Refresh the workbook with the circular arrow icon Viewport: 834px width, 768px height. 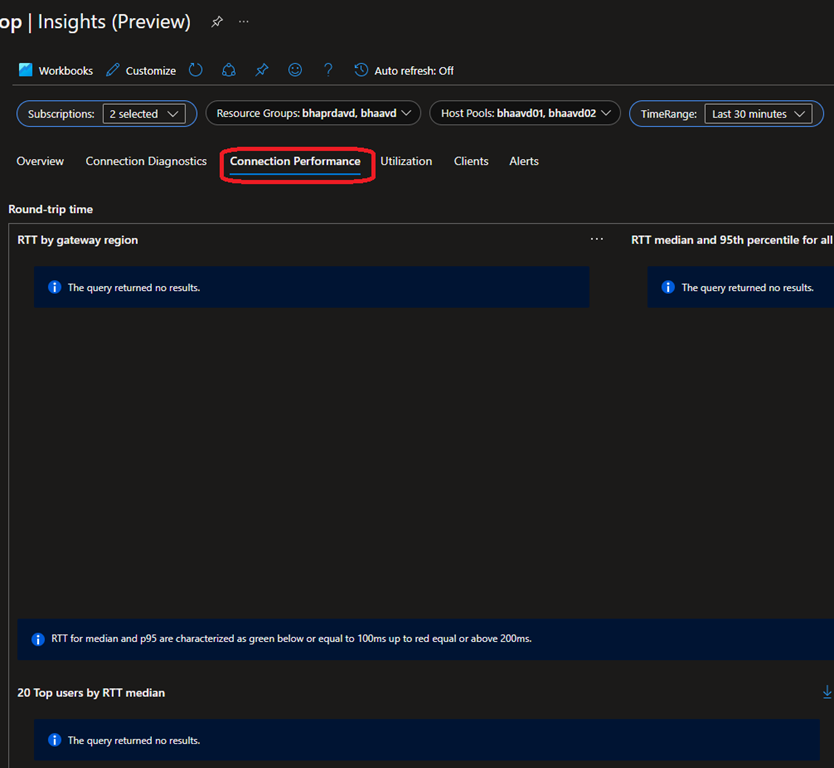coord(196,70)
